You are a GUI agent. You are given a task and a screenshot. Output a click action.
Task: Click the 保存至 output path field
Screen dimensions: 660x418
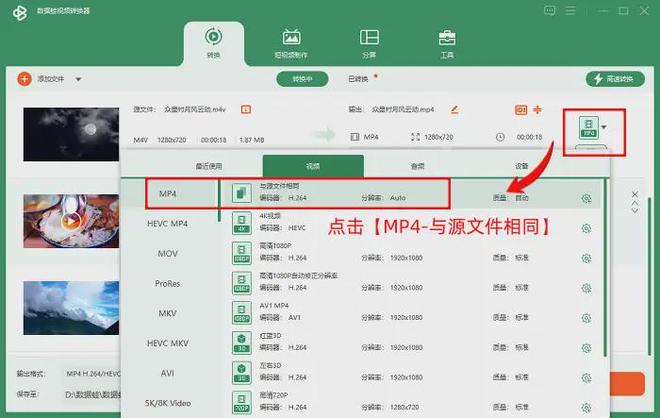click(93, 394)
